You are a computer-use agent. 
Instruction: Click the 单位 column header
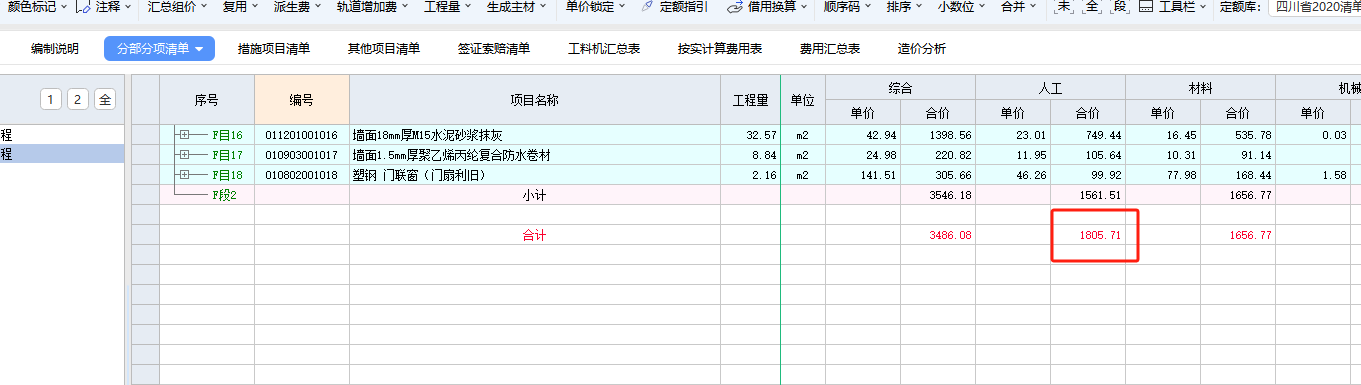click(802, 100)
